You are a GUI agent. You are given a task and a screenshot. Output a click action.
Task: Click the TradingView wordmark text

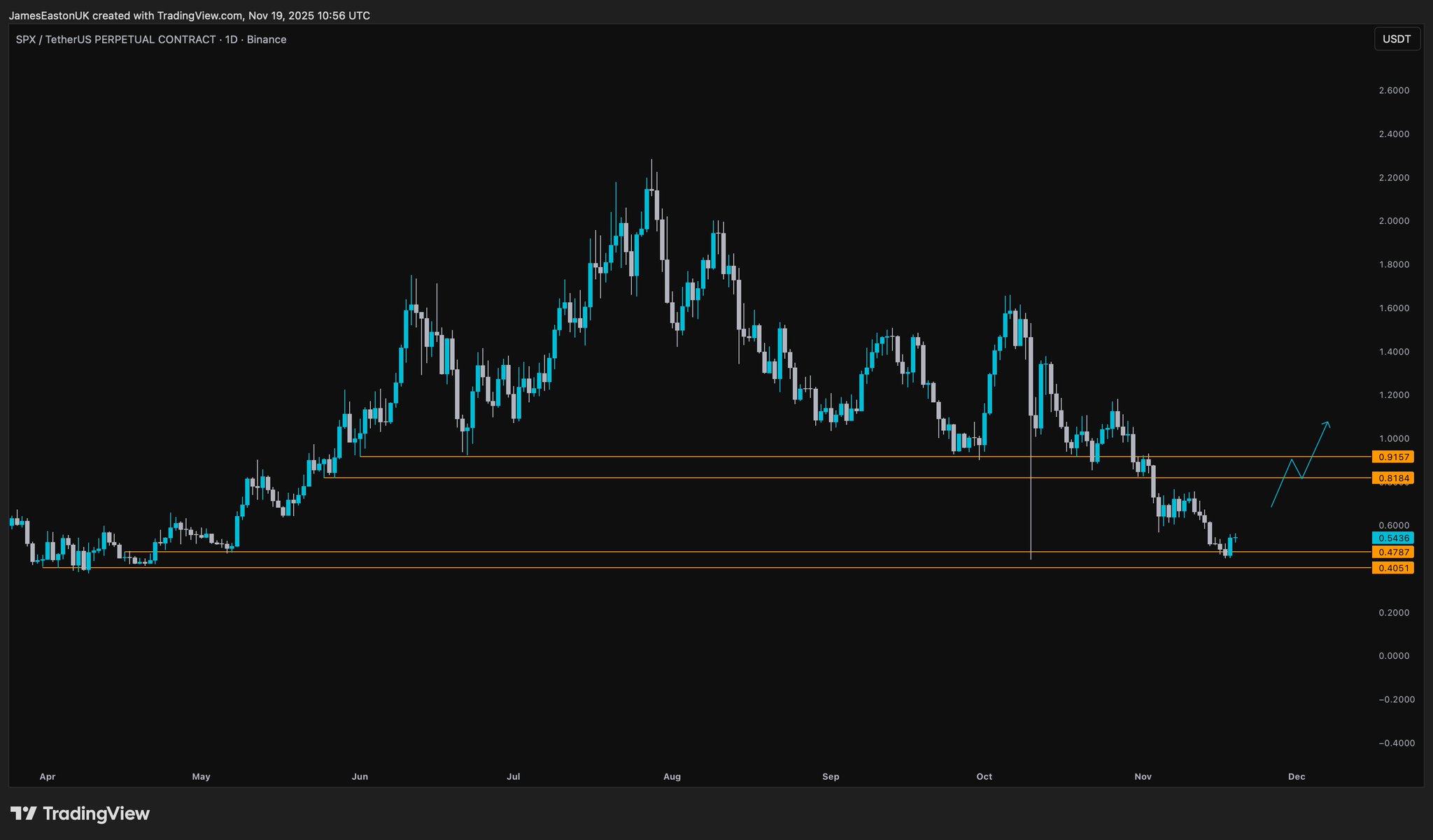coord(96,813)
